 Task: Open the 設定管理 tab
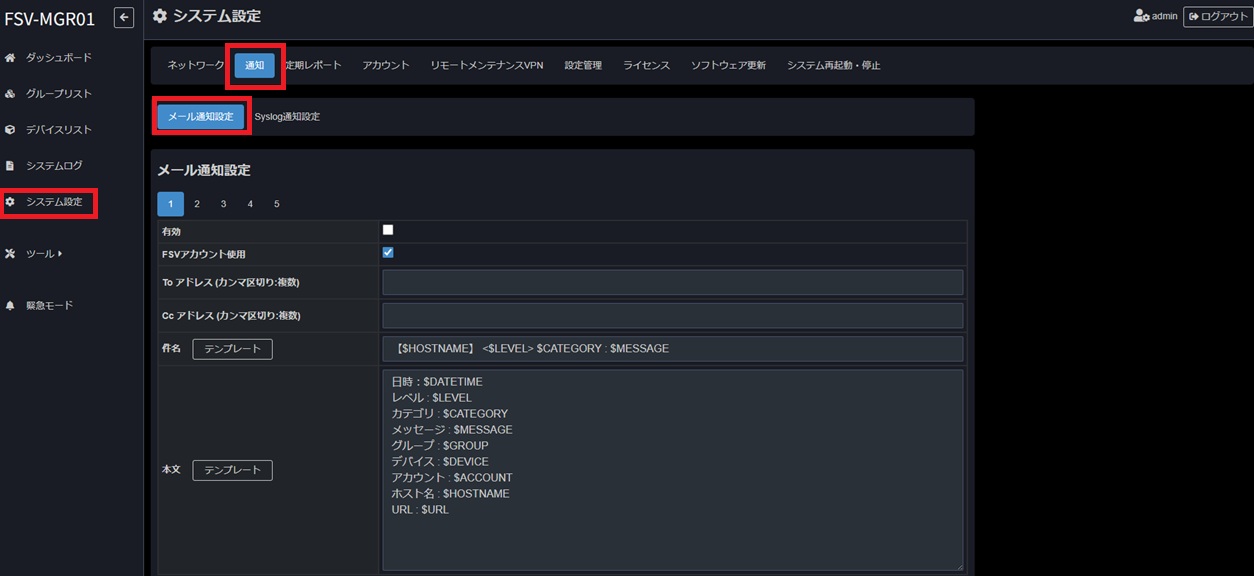583,65
